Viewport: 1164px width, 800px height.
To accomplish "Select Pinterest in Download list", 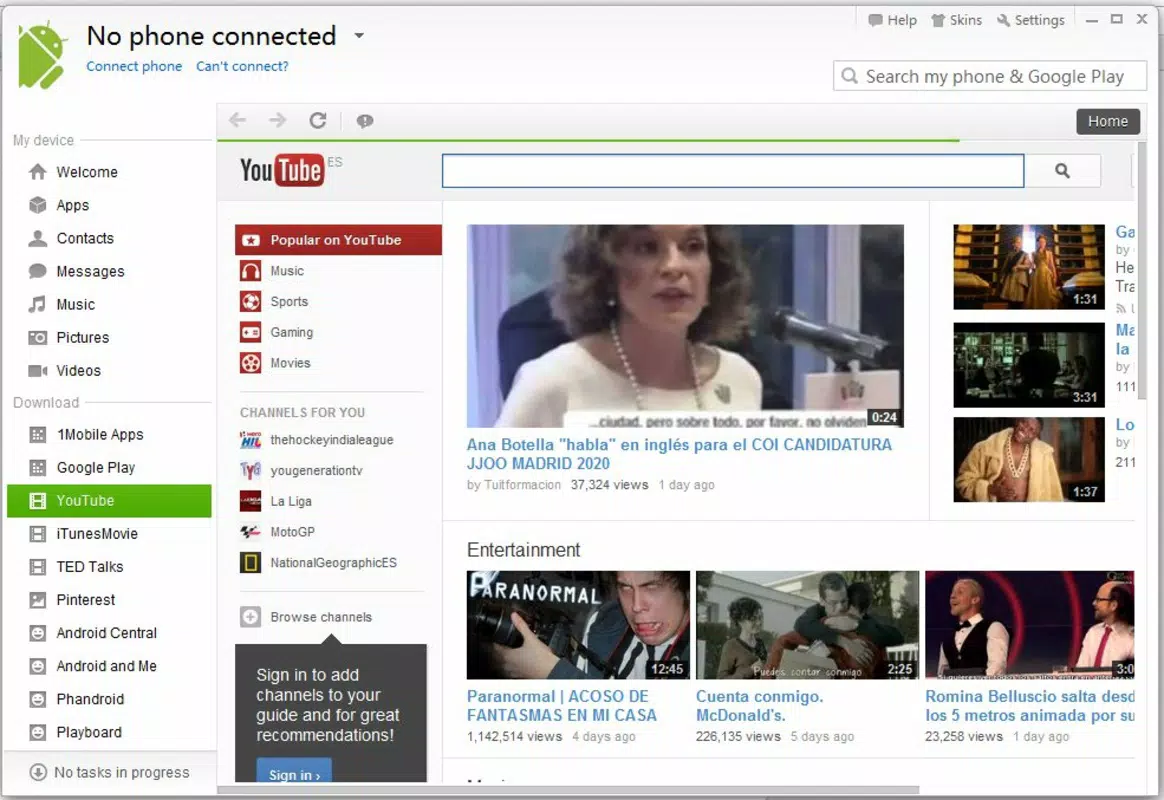I will [x=109, y=600].
